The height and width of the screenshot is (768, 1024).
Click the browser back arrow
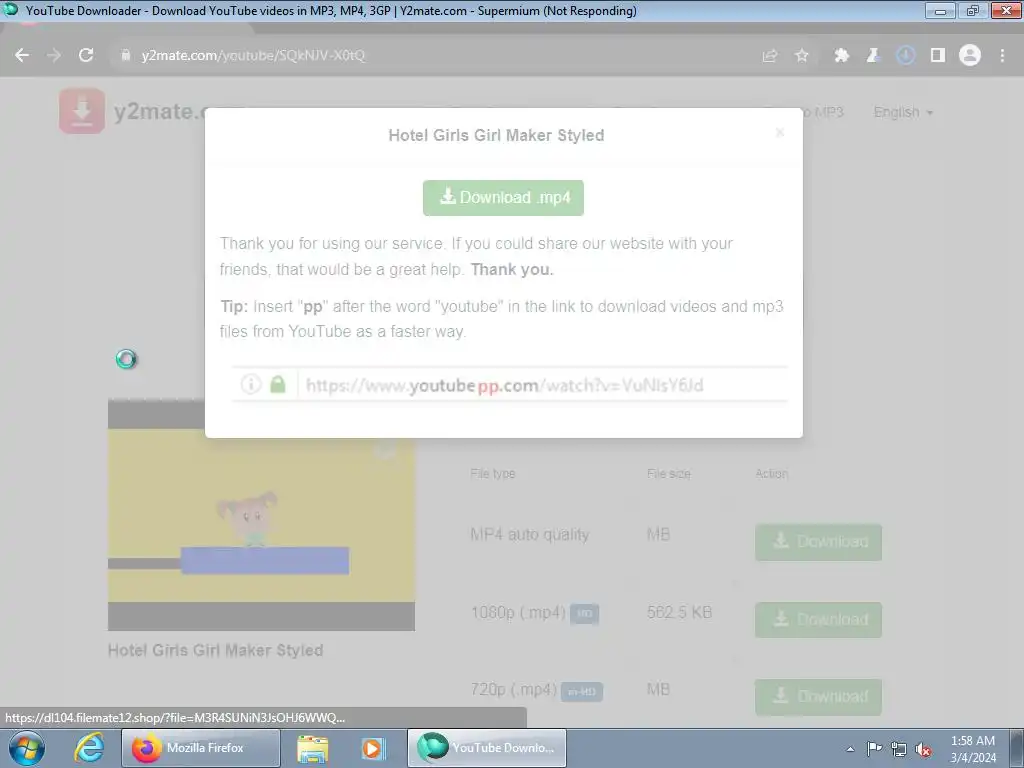click(x=22, y=56)
